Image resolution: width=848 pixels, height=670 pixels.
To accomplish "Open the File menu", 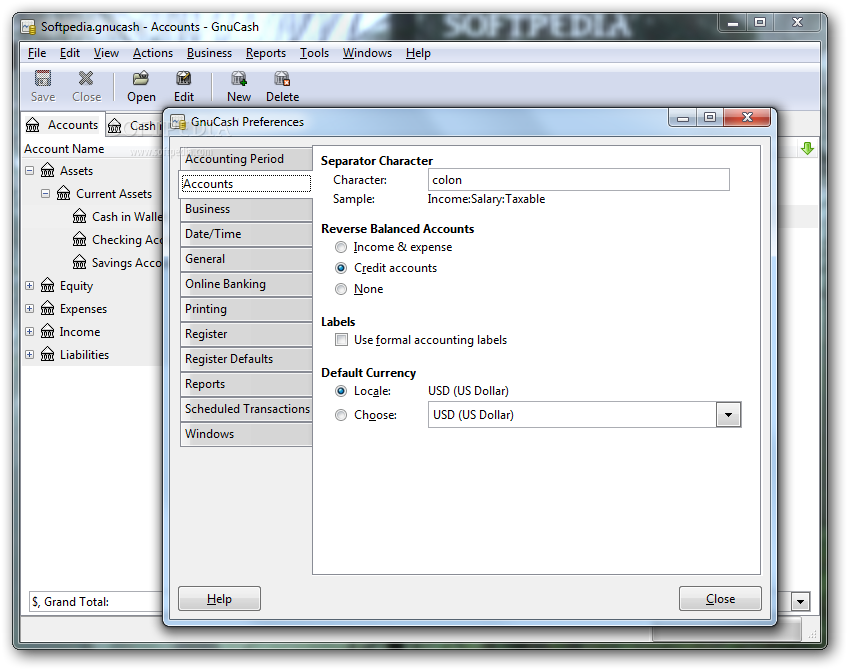I will coord(37,53).
